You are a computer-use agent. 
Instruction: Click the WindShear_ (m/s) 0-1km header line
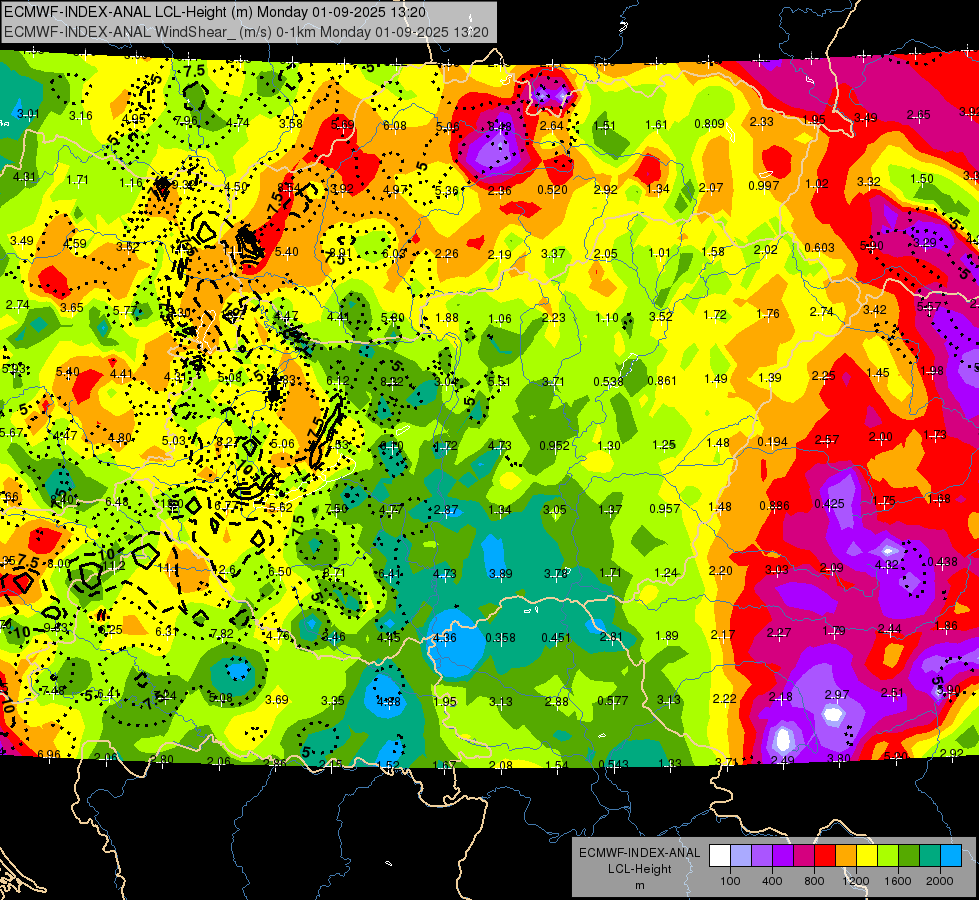point(246,32)
